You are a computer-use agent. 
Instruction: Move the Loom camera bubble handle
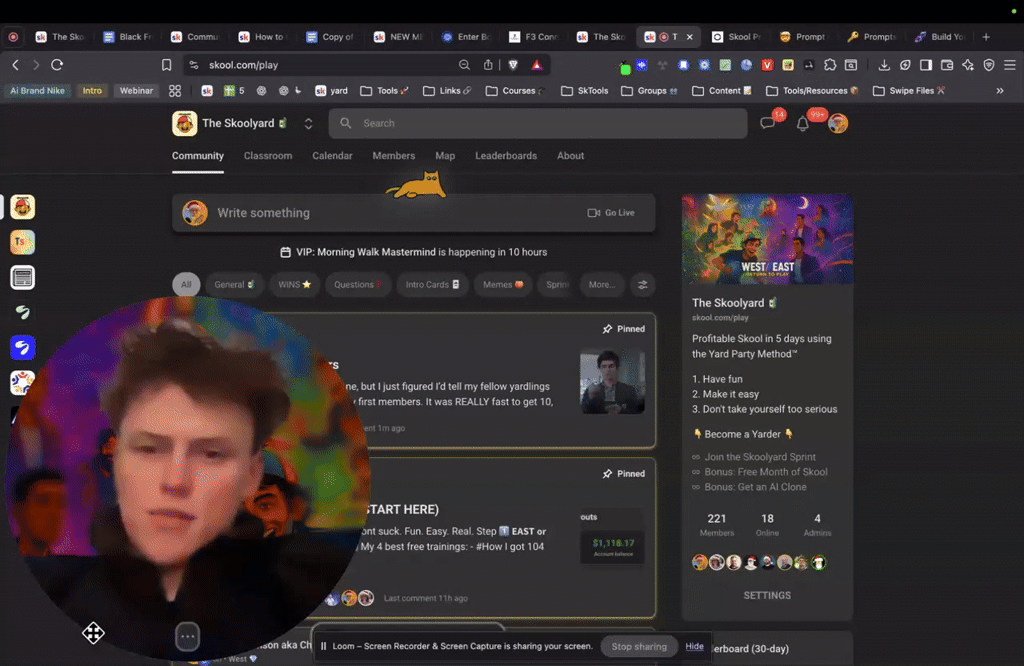click(93, 633)
